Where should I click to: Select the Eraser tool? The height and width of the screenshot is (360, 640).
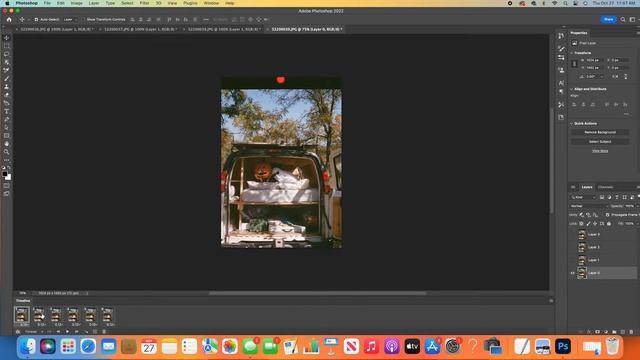[7, 95]
